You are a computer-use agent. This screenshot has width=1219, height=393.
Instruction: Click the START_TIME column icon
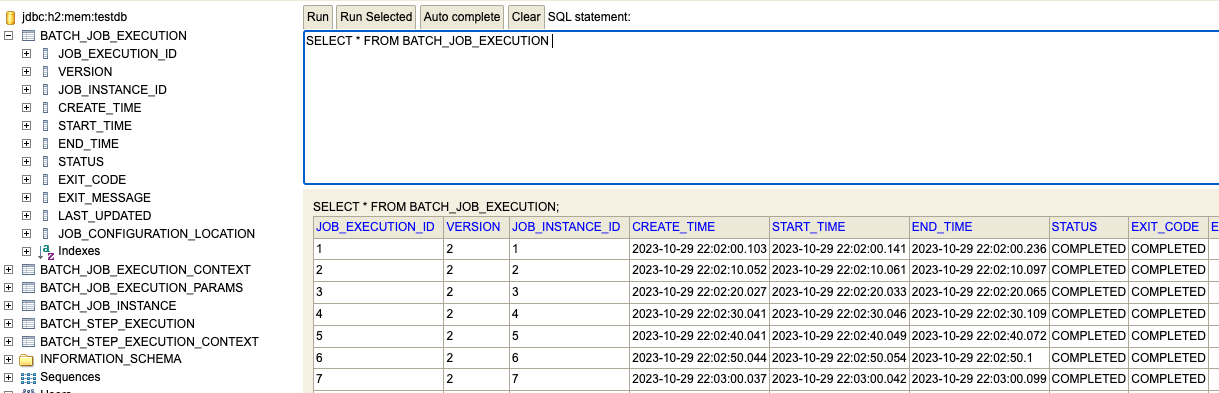point(45,126)
